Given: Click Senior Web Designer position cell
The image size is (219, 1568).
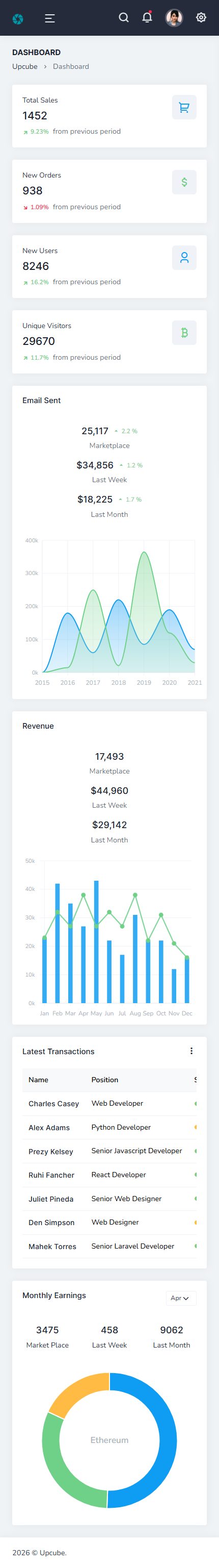Looking at the screenshot, I should tap(126, 1198).
